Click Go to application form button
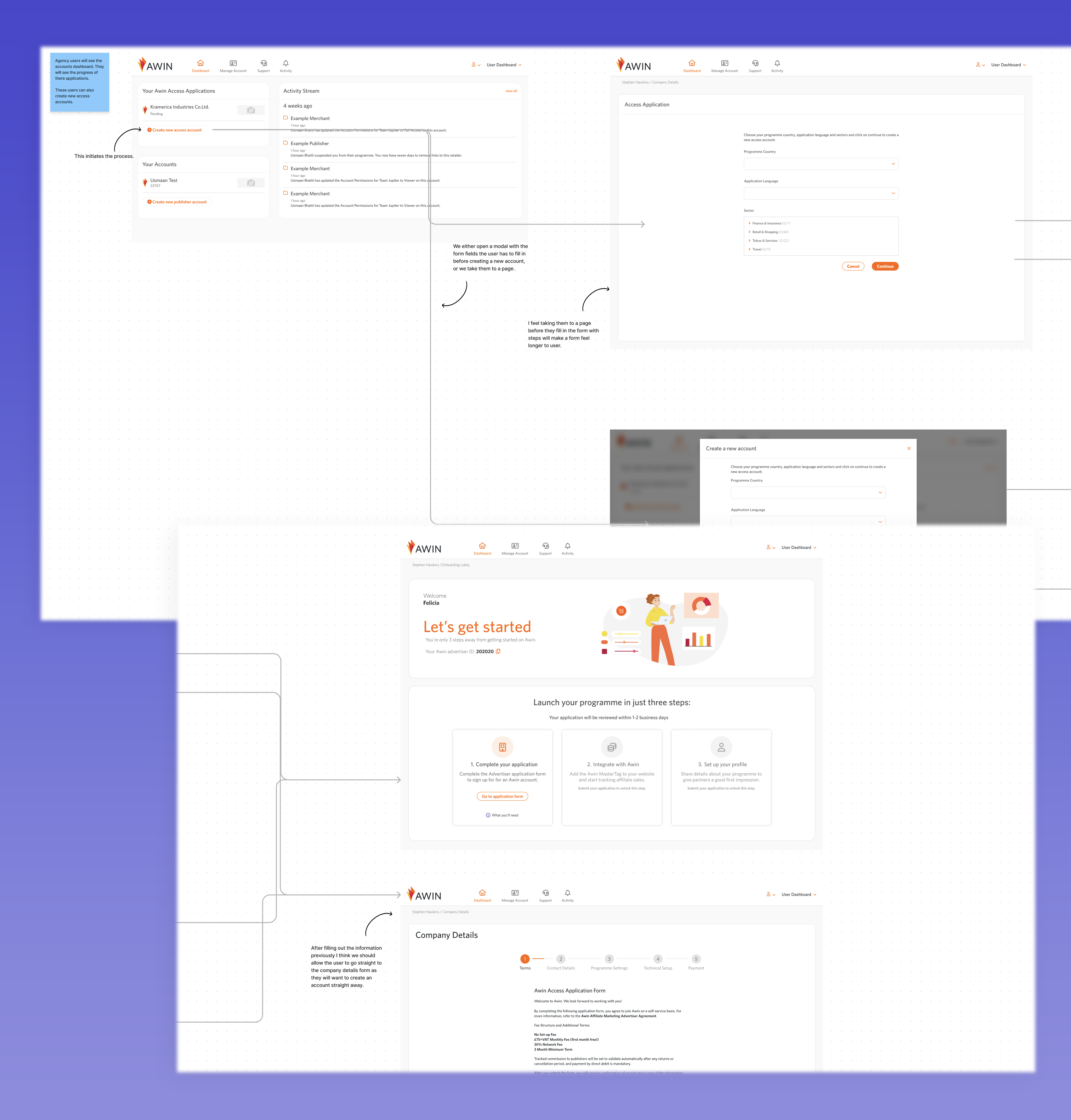The height and width of the screenshot is (1120, 1071). coord(503,796)
